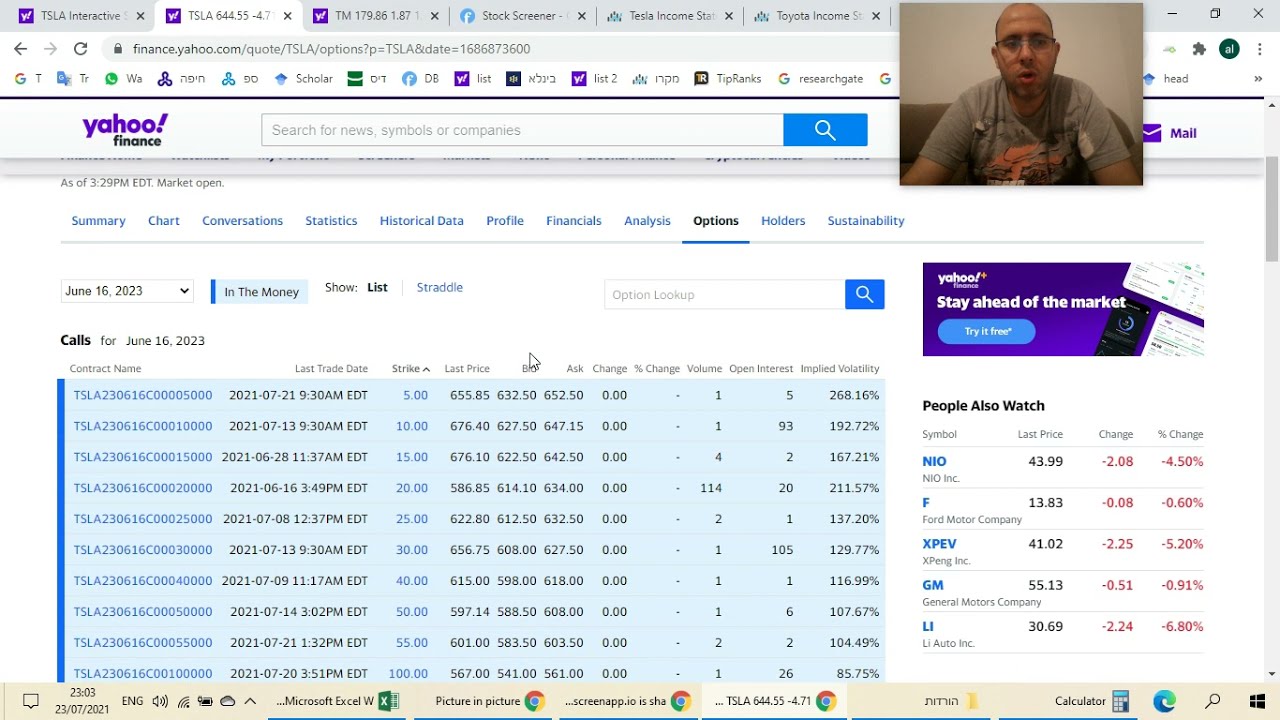Open the volume speaker icon in system tray
Screen dimensions: 1280x720
coord(160,701)
